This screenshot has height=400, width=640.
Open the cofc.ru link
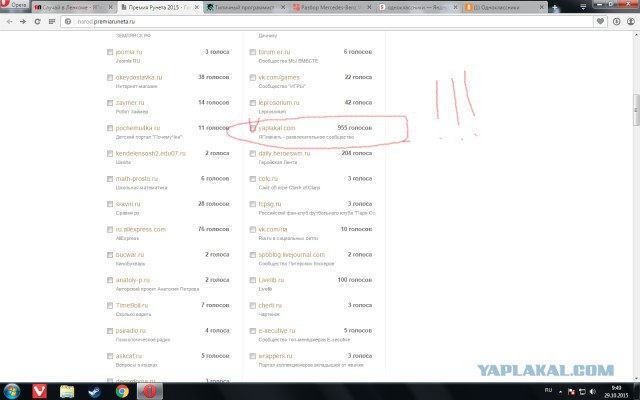click(x=268, y=178)
